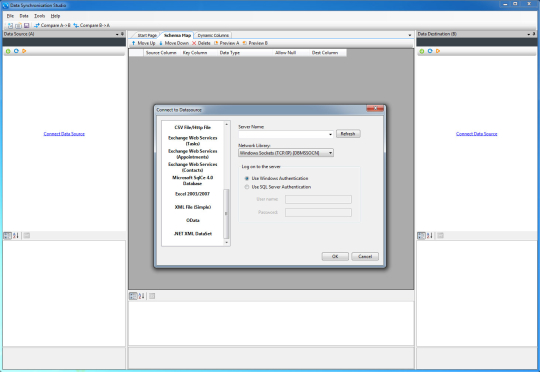Click the Save project floppy icon
Viewport: 540px width, 372px height.
(26, 25)
